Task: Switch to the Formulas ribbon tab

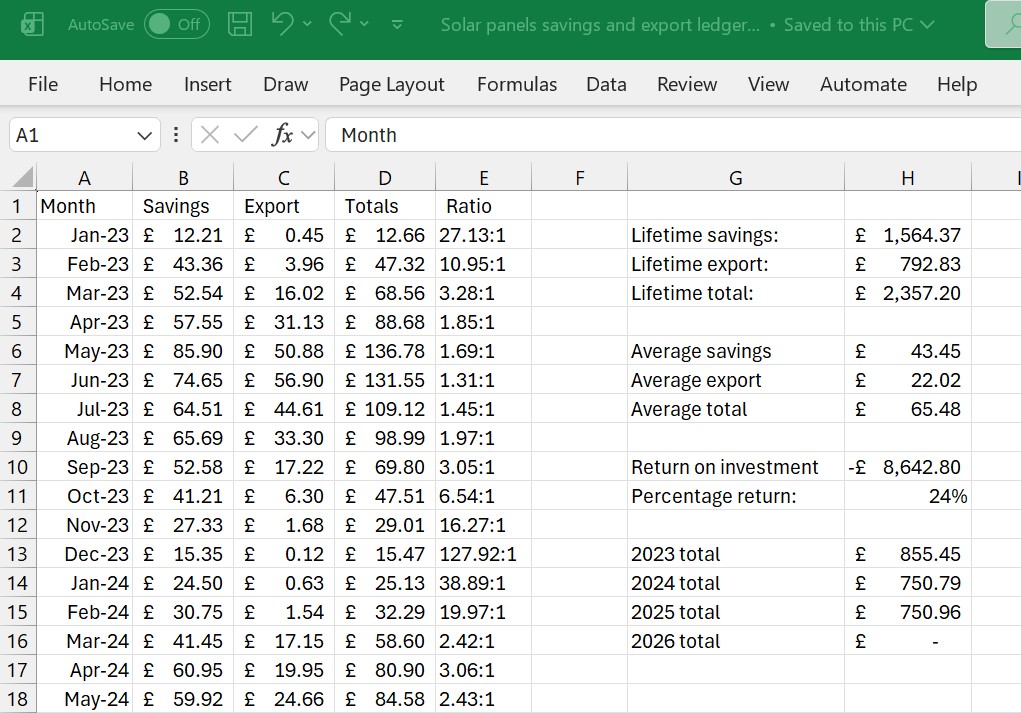Action: point(517,85)
